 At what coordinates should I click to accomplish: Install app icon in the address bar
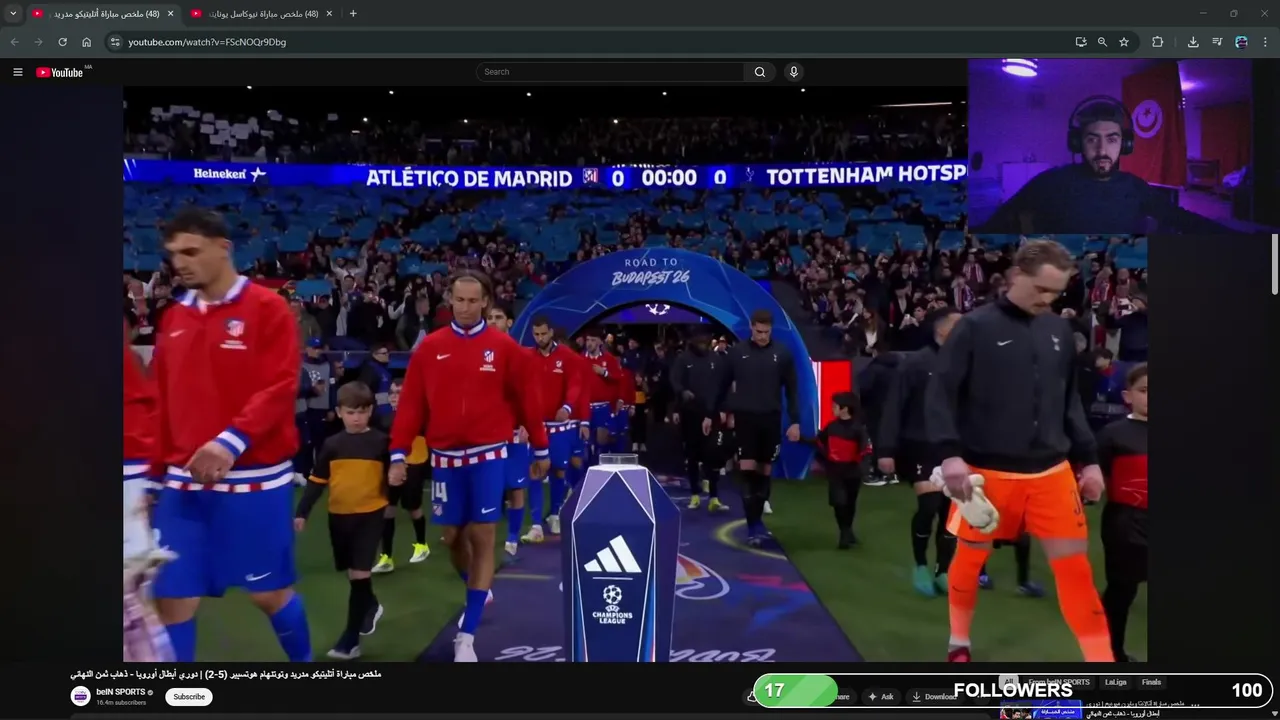[1081, 42]
